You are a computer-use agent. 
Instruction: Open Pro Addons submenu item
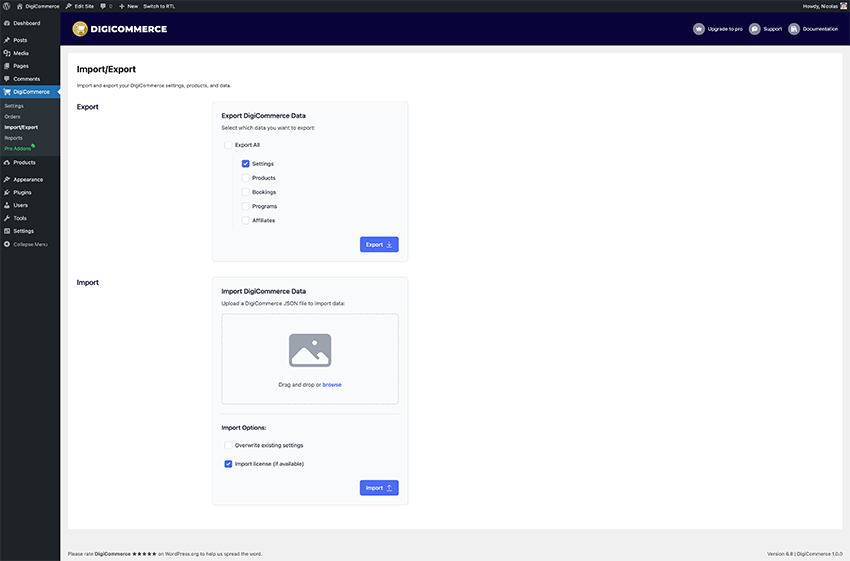click(18, 149)
